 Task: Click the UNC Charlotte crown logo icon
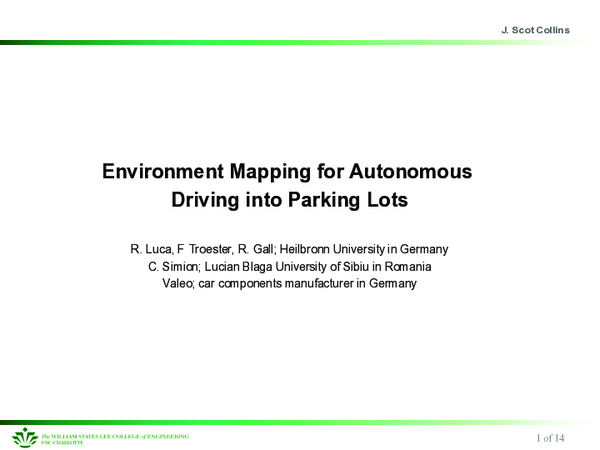pyautogui.click(x=25, y=438)
